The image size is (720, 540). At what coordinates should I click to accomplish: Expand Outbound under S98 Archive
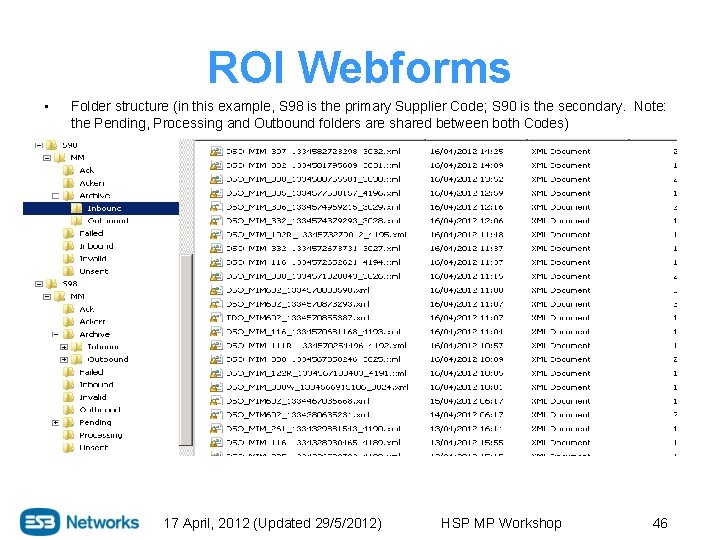64,359
